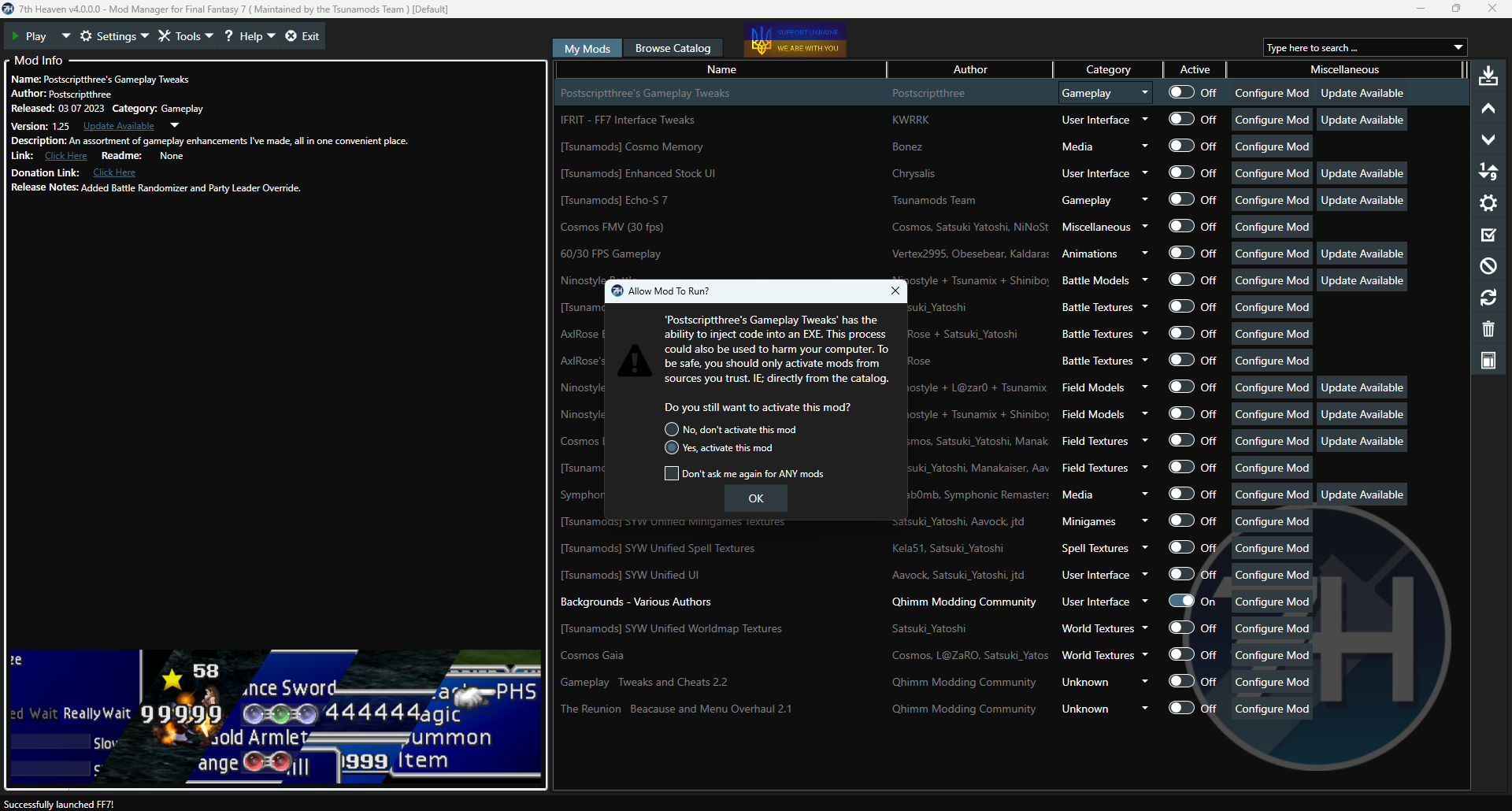This screenshot has width=1512, height=811.
Task: Turn on the Cosmo Memory mod switch
Action: (1181, 146)
